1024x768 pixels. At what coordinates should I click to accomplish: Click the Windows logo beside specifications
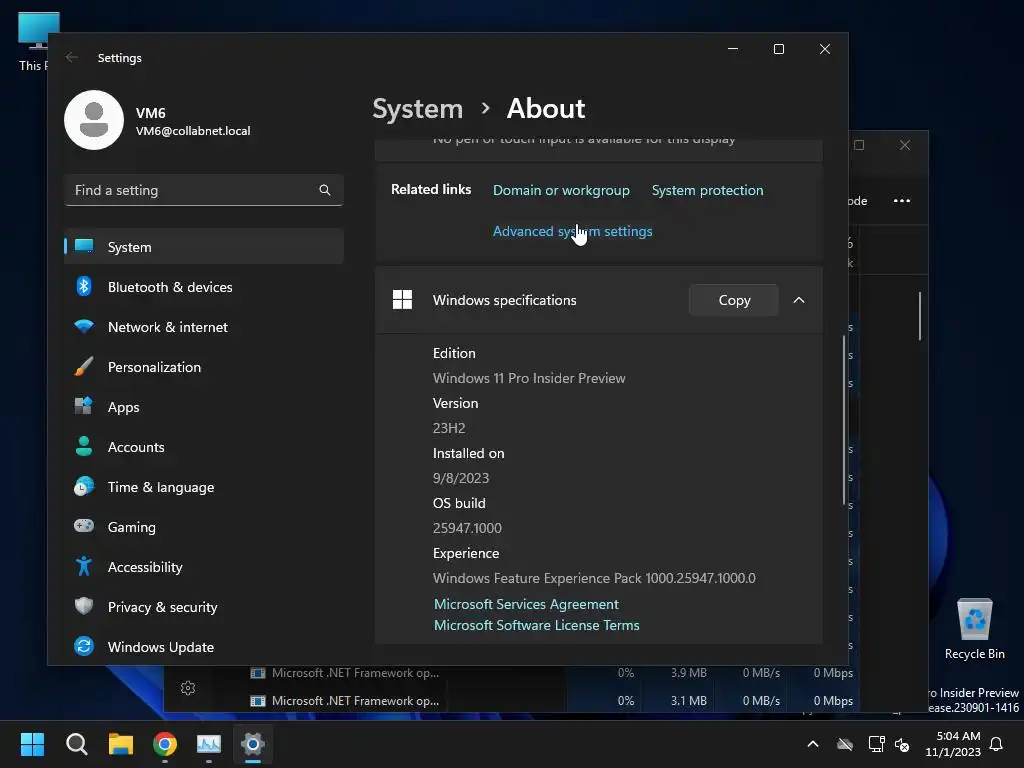point(402,300)
